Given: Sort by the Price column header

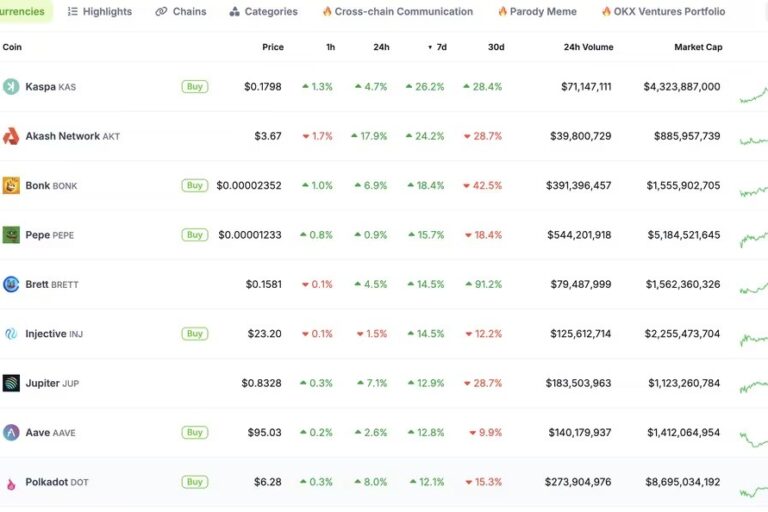Looking at the screenshot, I should pos(273,47).
